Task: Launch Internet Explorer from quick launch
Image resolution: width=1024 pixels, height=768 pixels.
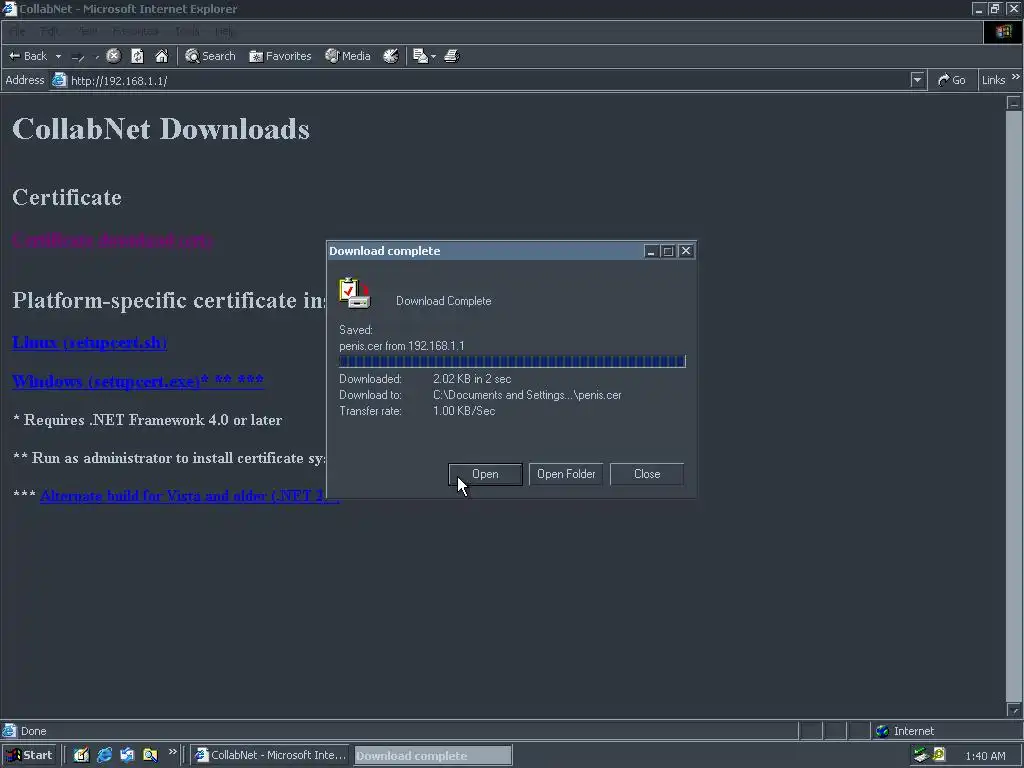Action: point(104,756)
